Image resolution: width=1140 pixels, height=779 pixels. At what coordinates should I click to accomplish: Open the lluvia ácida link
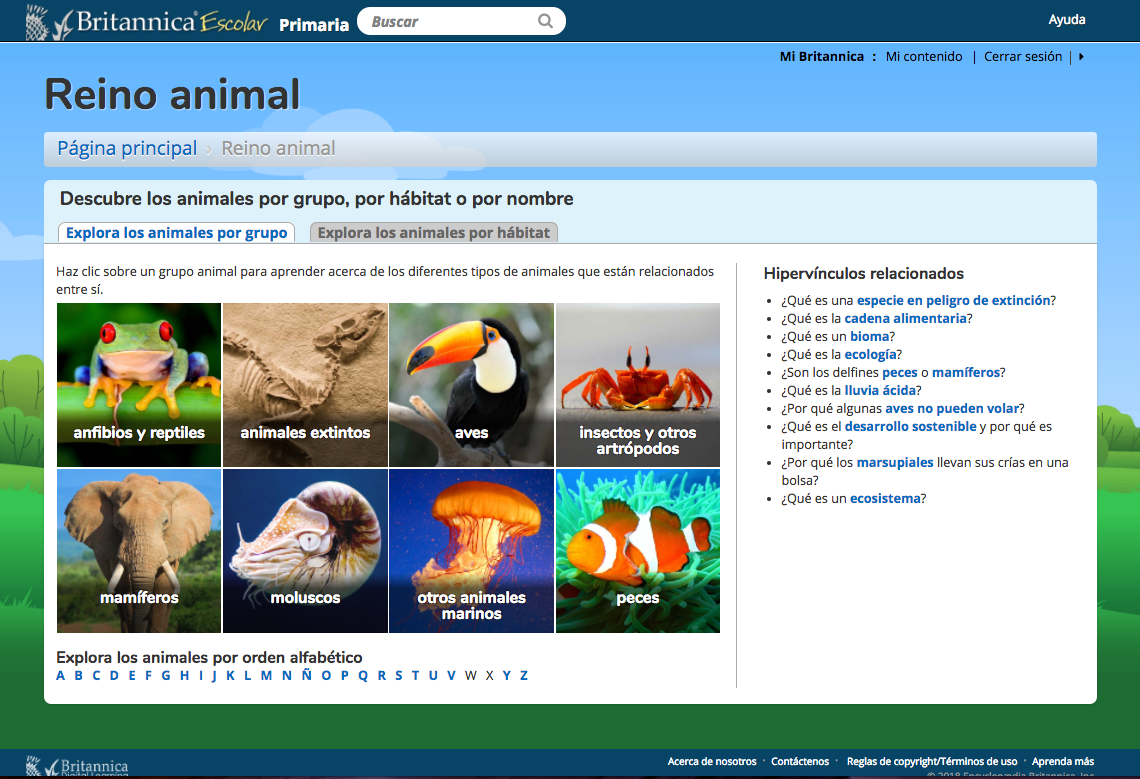pos(880,391)
